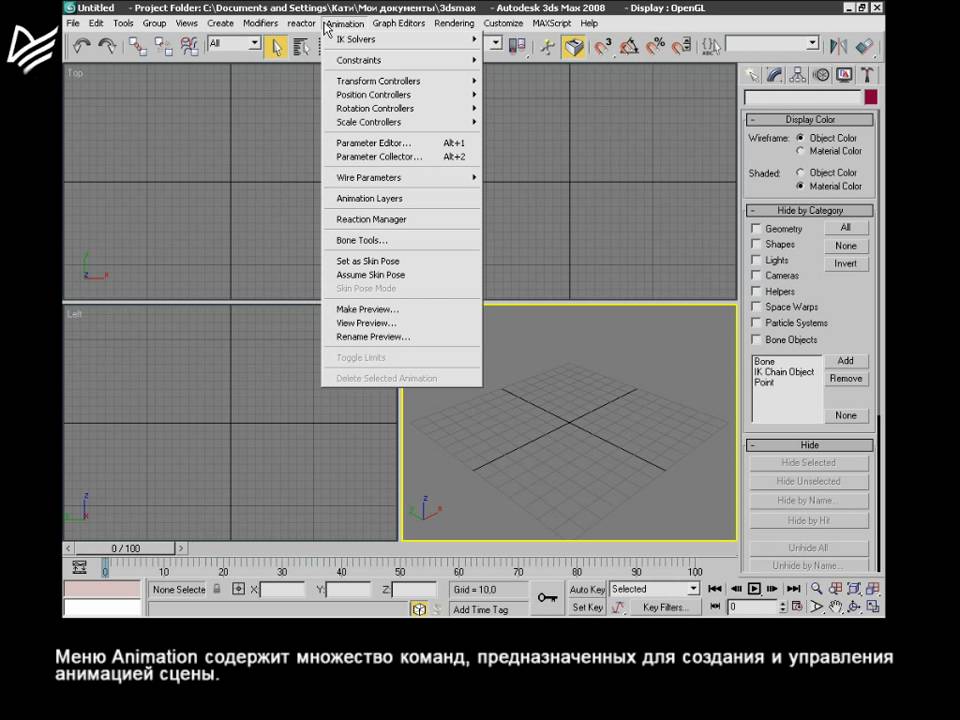This screenshot has width=960, height=720.
Task: Click the Unlink Selection icon
Action: click(x=163, y=46)
